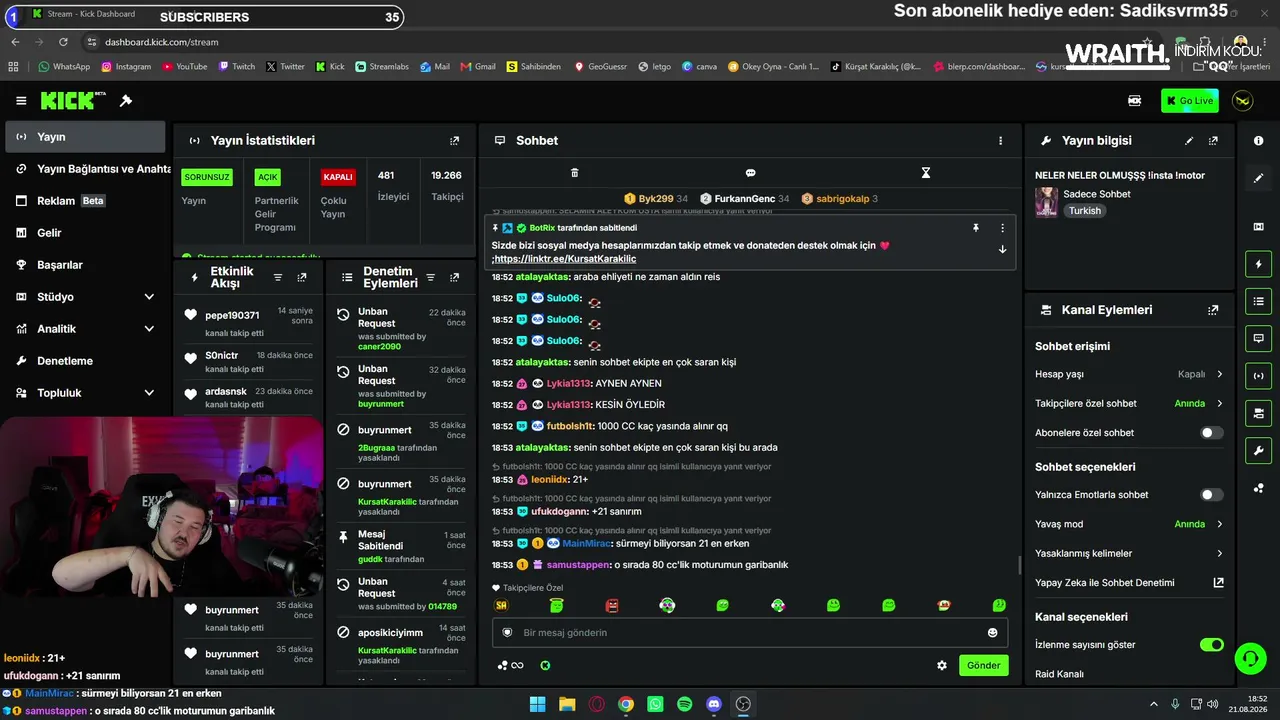Open the Reklam Beta sidebar item
Viewport: 1280px width, 720px height.
(x=84, y=201)
